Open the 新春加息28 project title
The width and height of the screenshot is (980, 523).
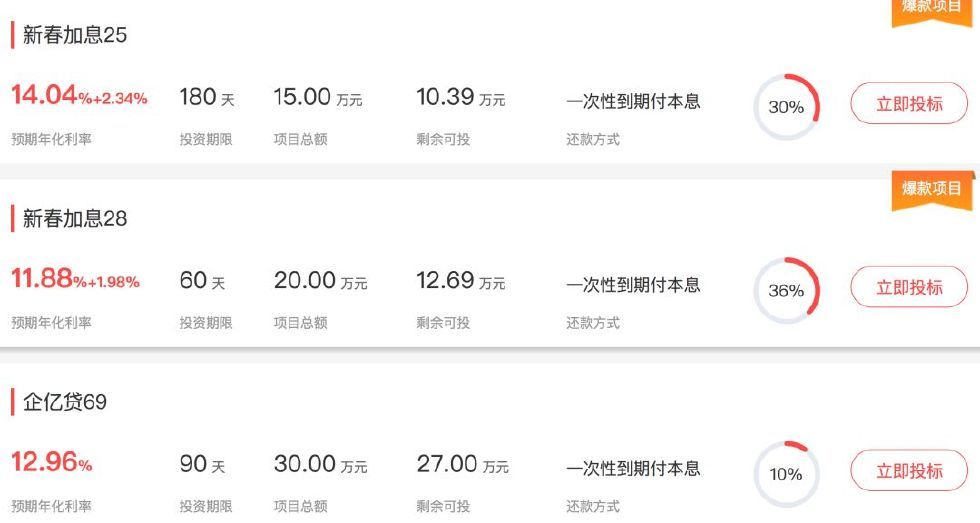[75, 218]
